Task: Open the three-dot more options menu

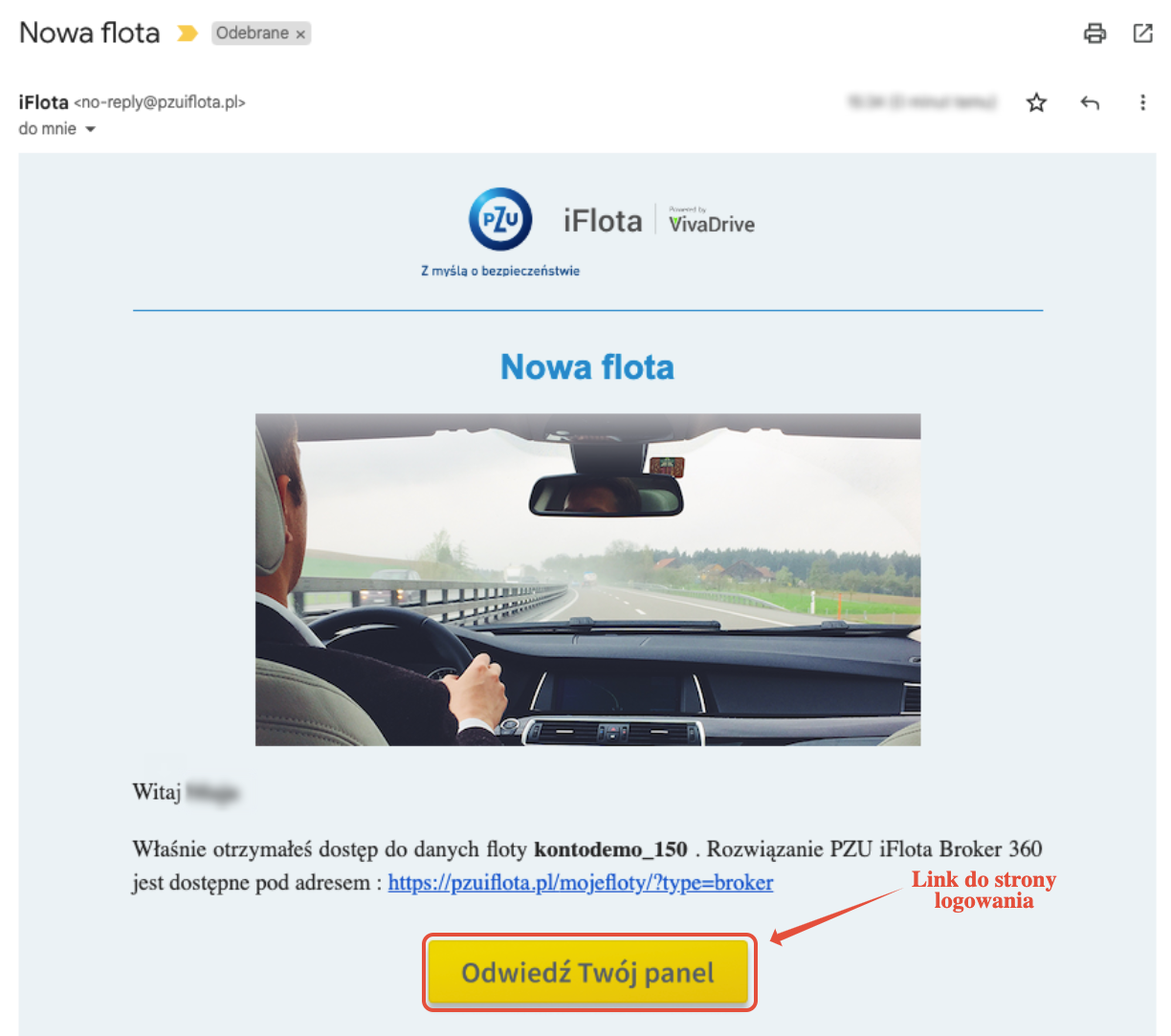Action: point(1142,102)
